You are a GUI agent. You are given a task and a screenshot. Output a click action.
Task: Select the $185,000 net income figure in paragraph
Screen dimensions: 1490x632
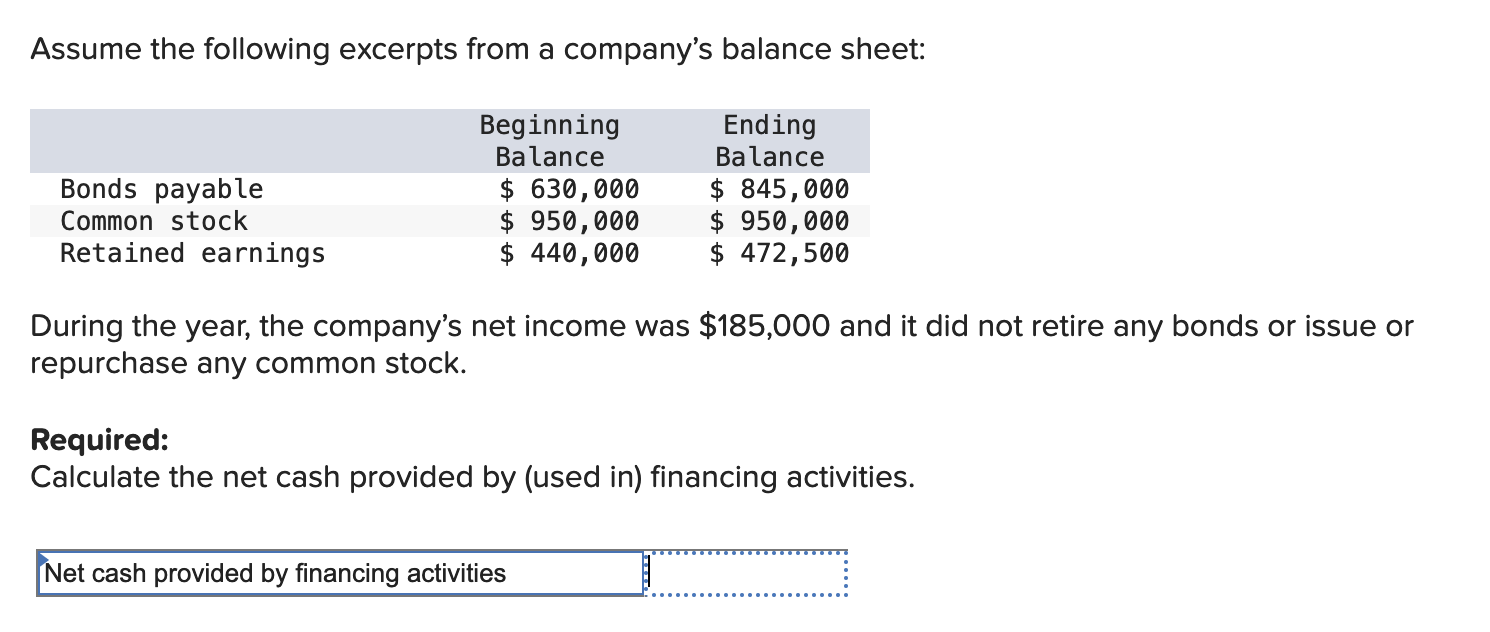[x=766, y=326]
